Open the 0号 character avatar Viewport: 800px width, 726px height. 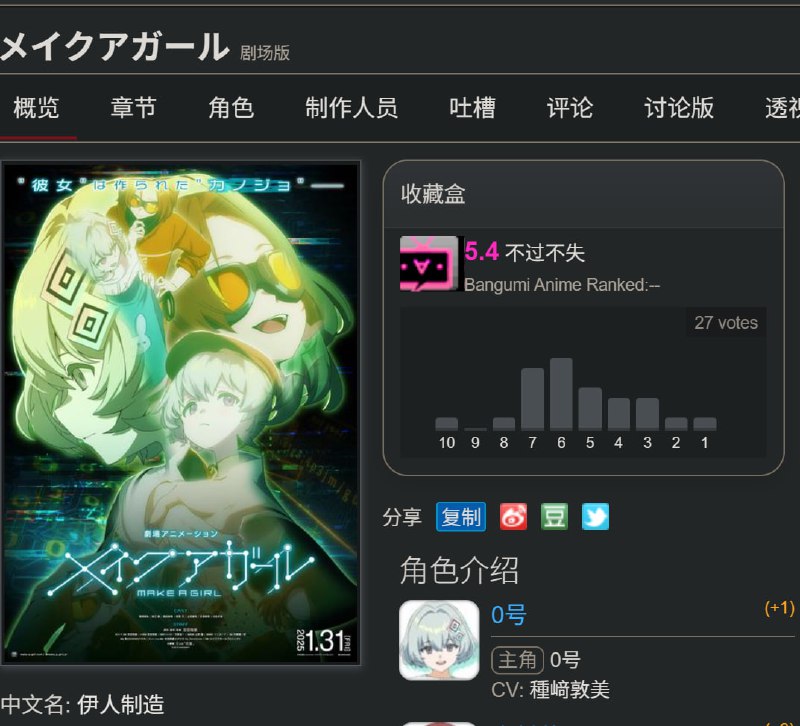(439, 640)
